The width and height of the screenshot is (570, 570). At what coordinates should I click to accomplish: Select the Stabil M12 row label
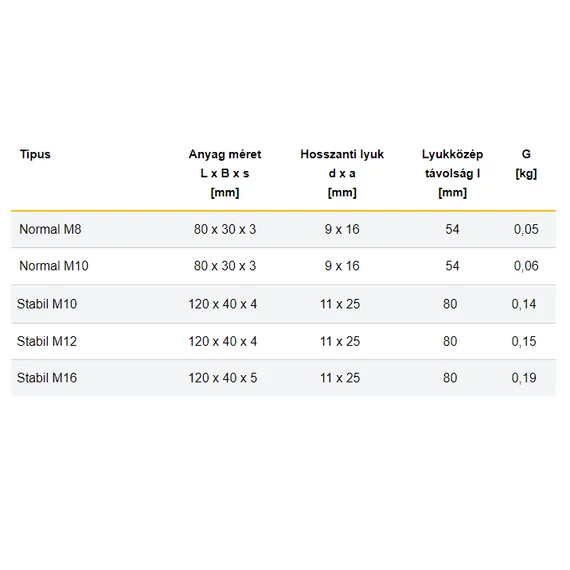[x=47, y=341]
